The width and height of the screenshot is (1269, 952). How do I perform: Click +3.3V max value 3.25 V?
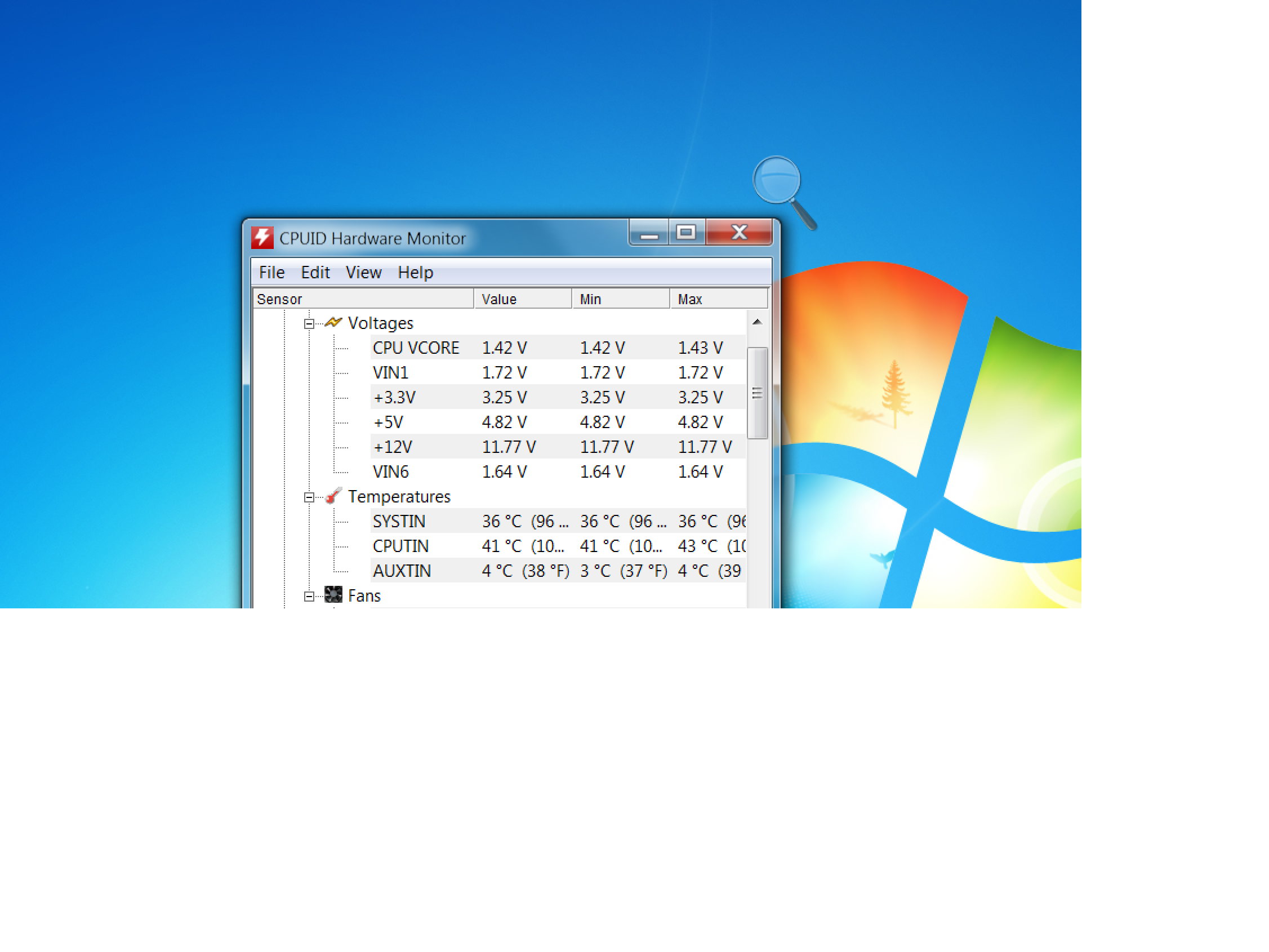[x=701, y=397]
